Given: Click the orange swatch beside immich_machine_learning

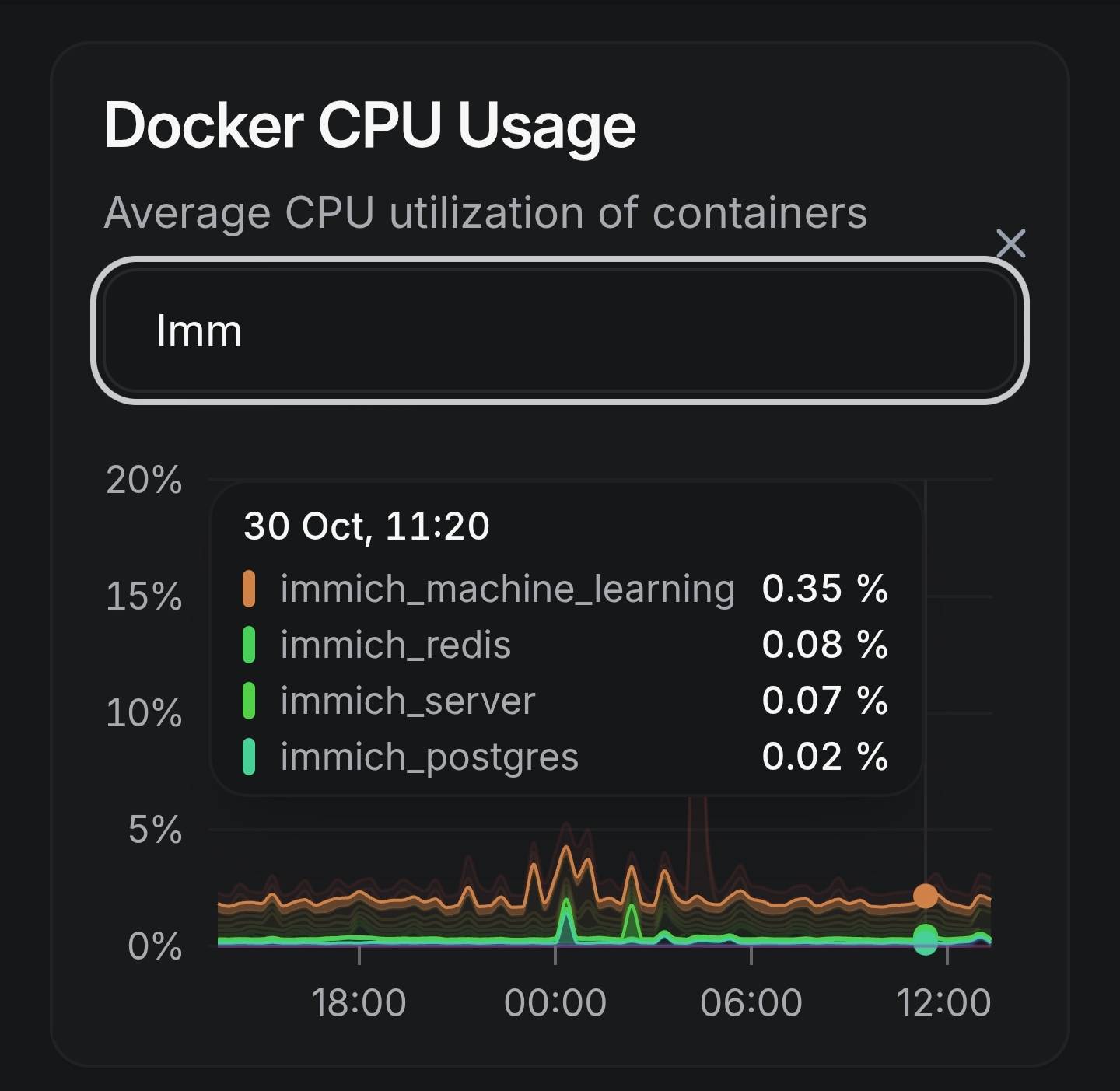Looking at the screenshot, I should tap(249, 589).
